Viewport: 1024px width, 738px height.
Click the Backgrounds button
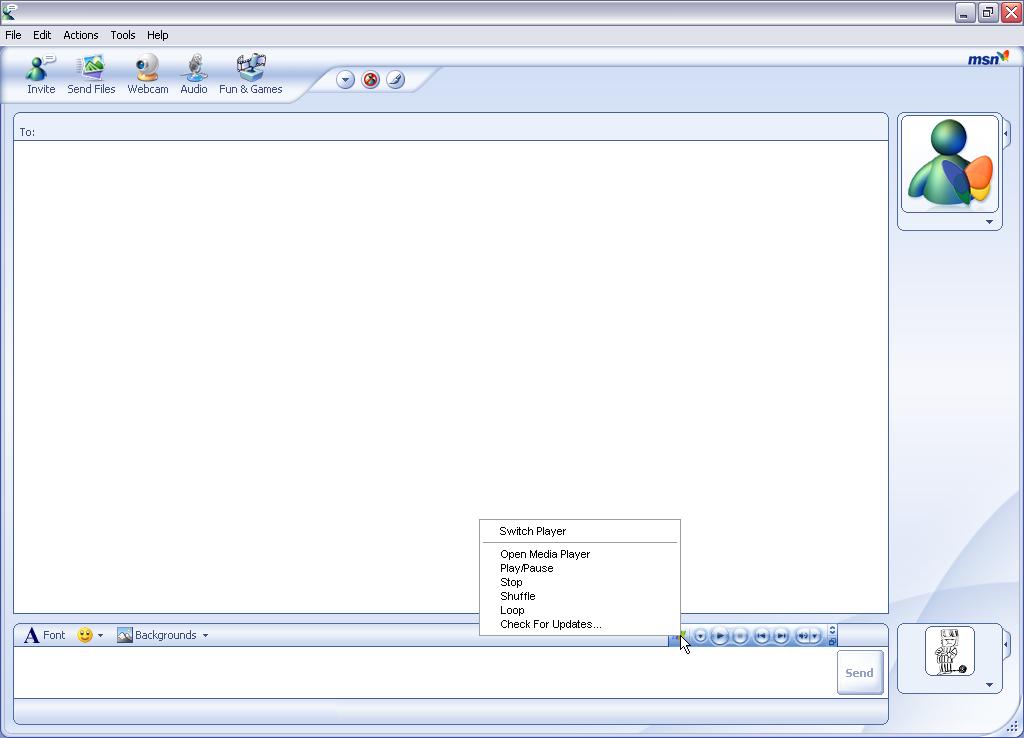tap(157, 635)
